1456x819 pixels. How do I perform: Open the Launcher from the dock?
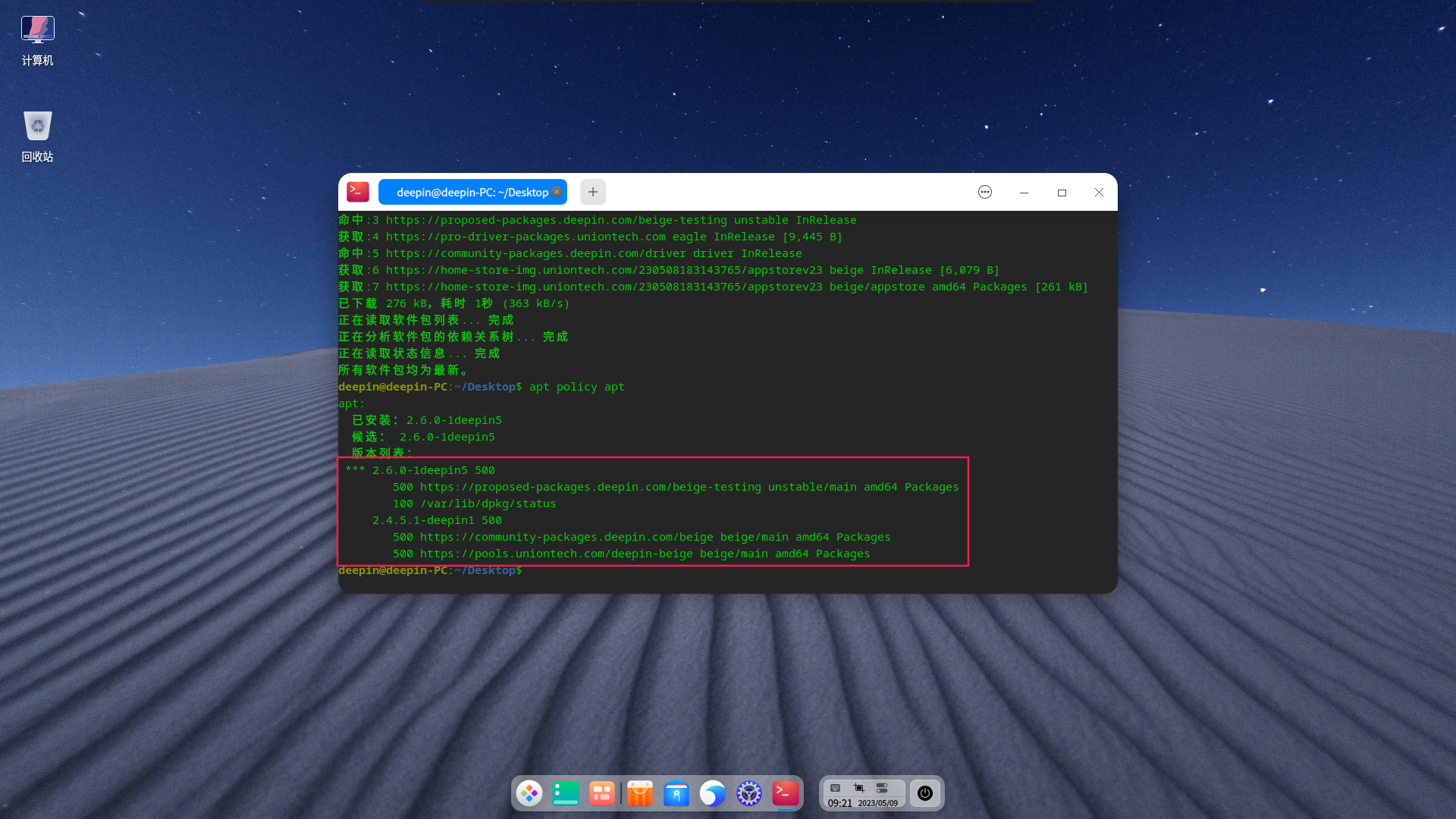[529, 793]
